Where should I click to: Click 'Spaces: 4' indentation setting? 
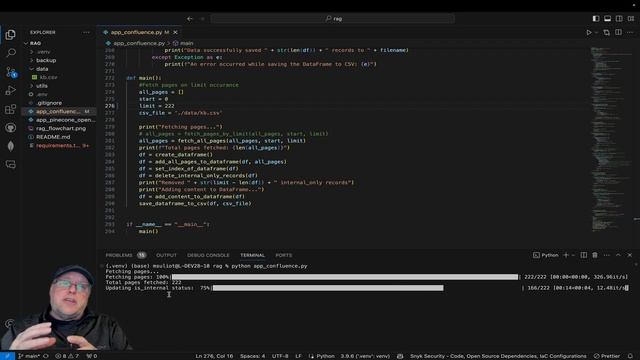(x=252, y=356)
